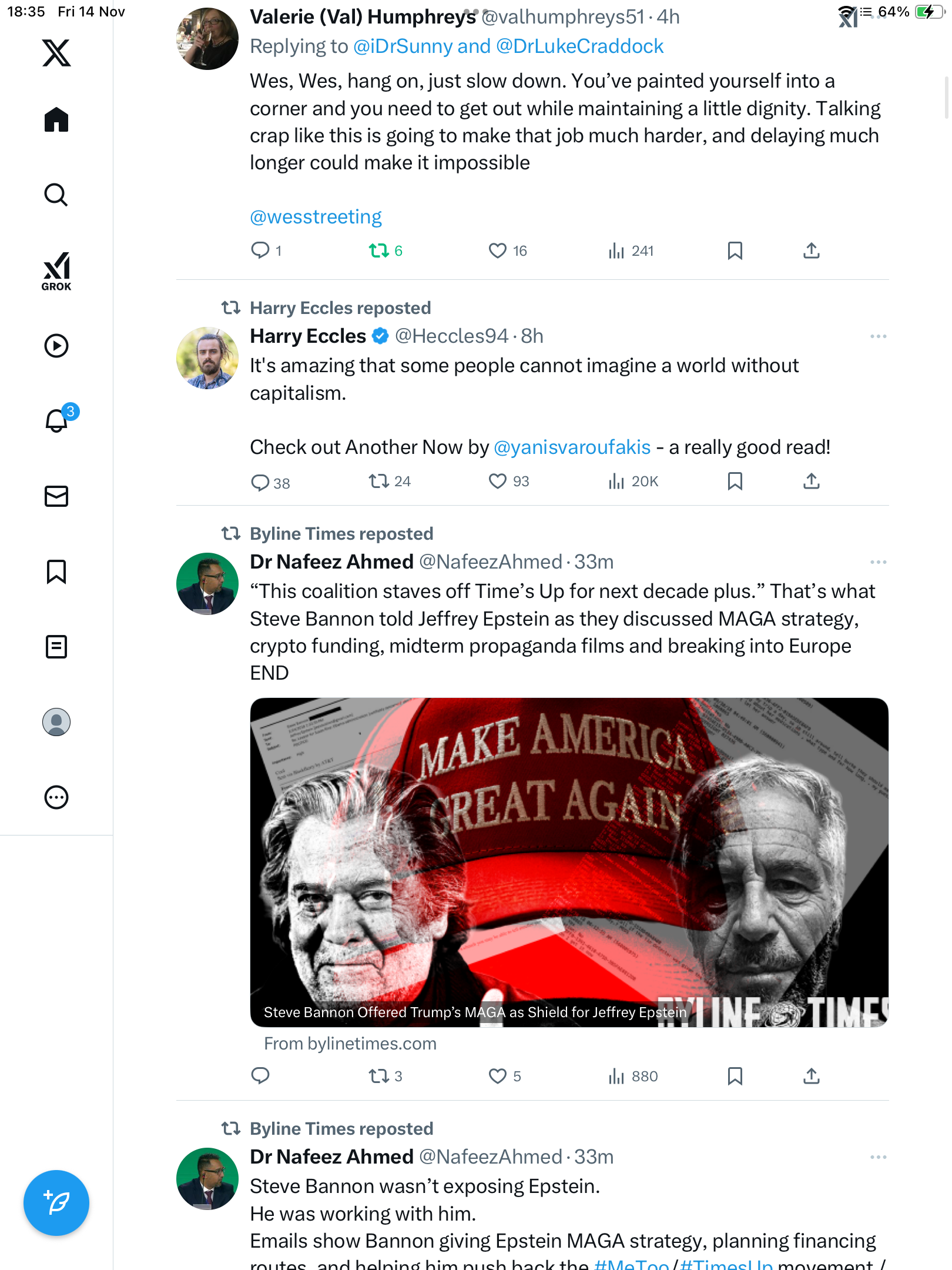952x1270 pixels.
Task: Bookmark the Dr Nafeez Ahmed Bannon post
Action: coord(735,1077)
